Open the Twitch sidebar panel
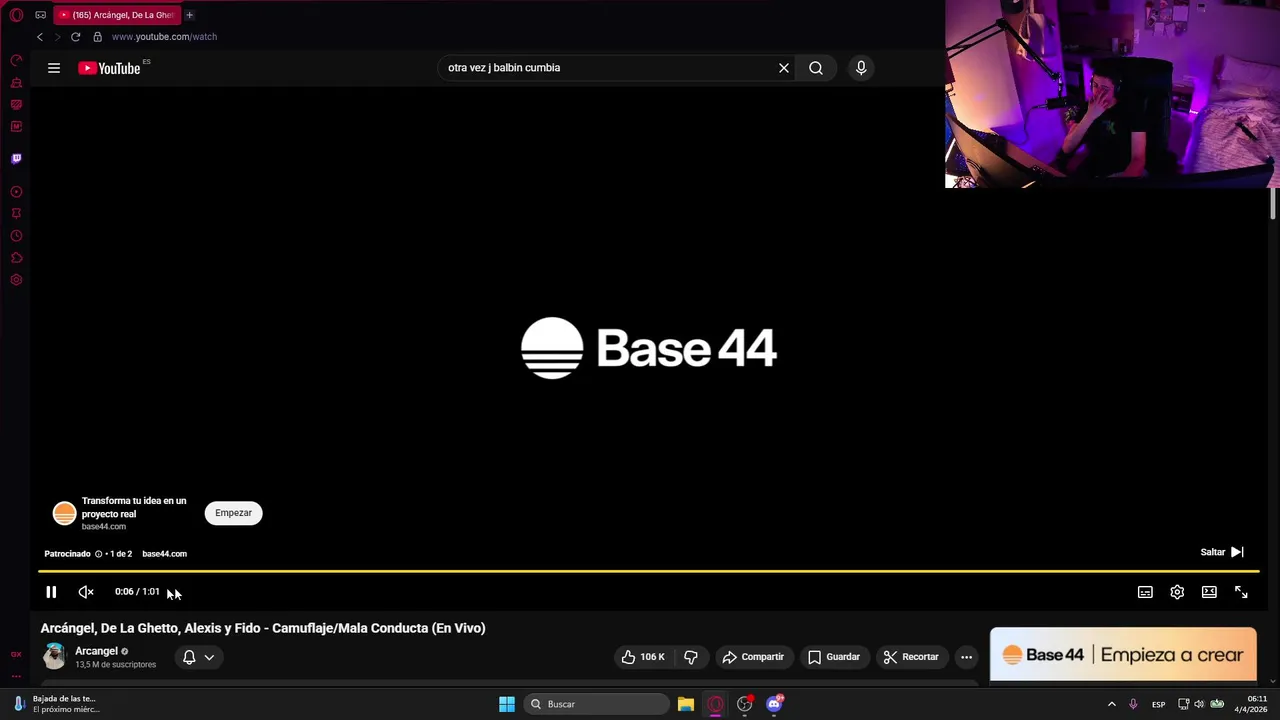The image size is (1280, 720). [x=16, y=159]
